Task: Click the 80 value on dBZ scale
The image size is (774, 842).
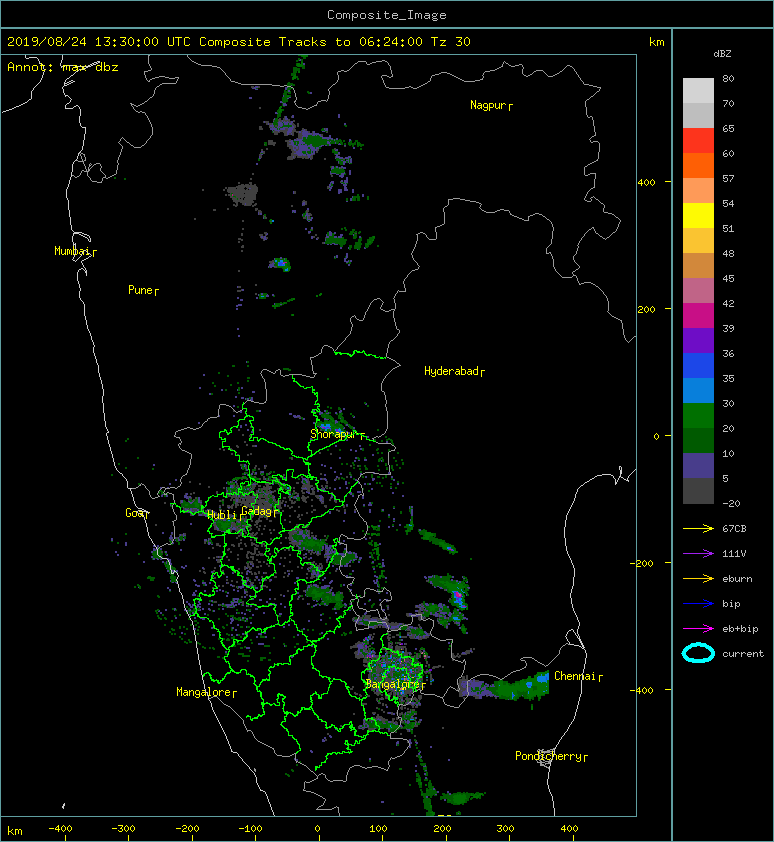Action: click(x=728, y=78)
